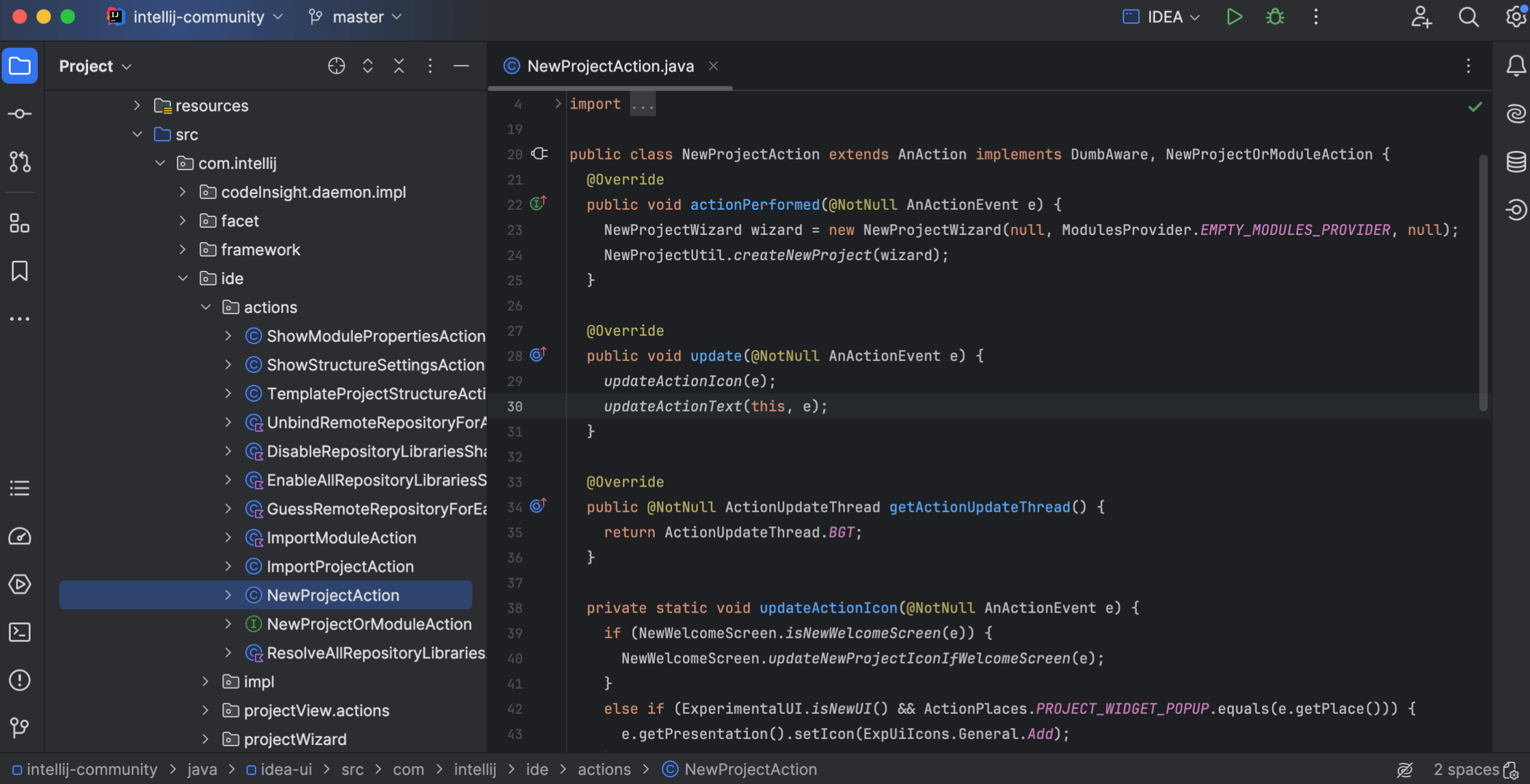1530x784 pixels.
Task: Collapse the actions package
Action: click(206, 307)
